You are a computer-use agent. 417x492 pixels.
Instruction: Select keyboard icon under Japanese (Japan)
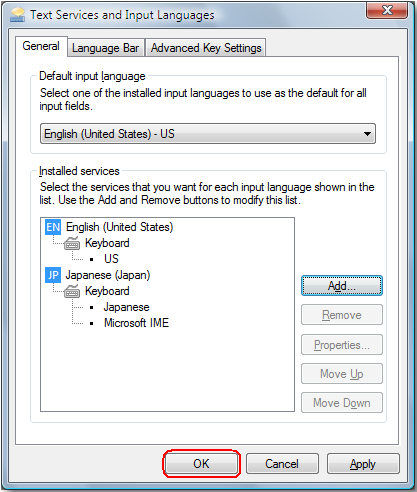pyautogui.click(x=72, y=291)
